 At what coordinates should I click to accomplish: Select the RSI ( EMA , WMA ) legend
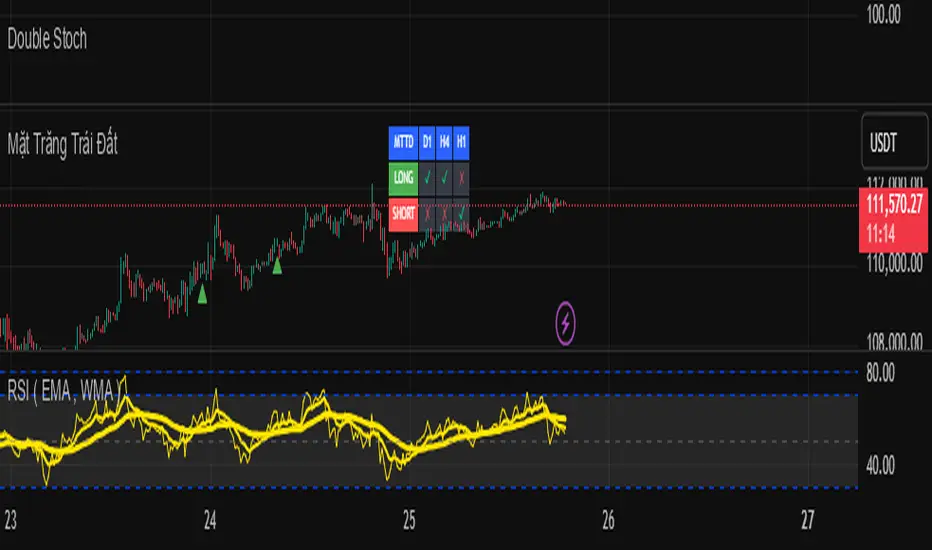click(x=64, y=391)
